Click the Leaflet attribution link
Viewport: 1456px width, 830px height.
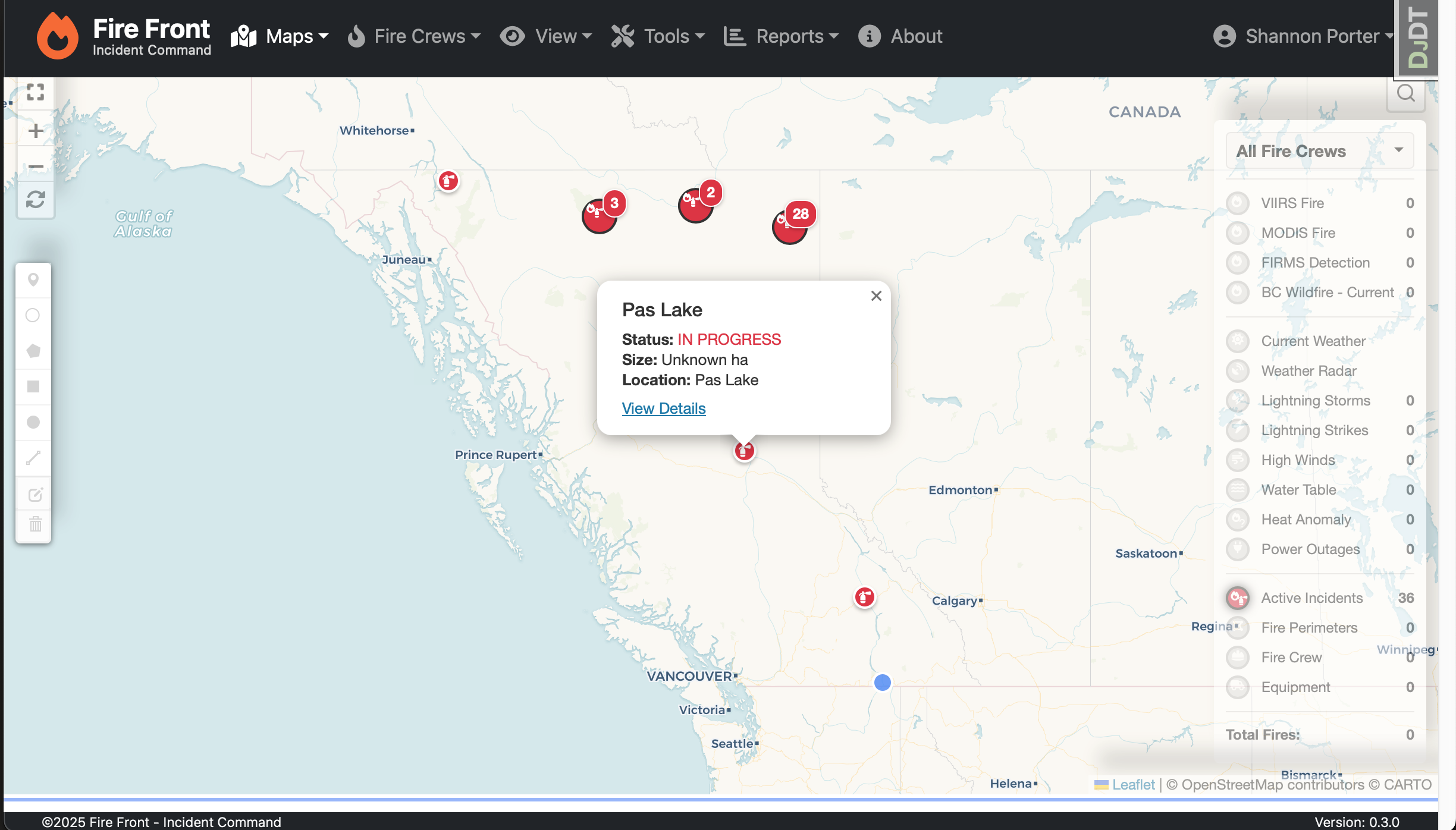point(1132,785)
